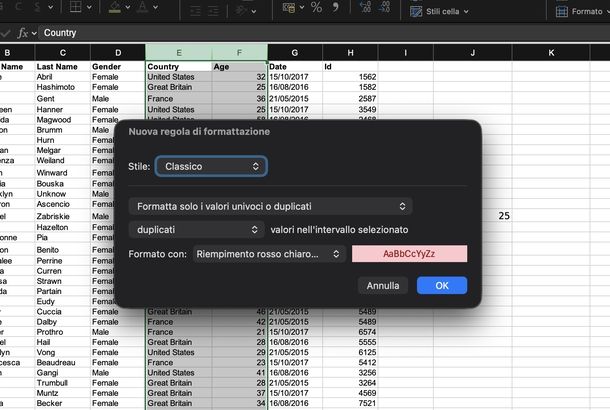Viewport: 610px width, 410px height.
Task: Click the formula bar containing Country
Action: click(x=324, y=33)
